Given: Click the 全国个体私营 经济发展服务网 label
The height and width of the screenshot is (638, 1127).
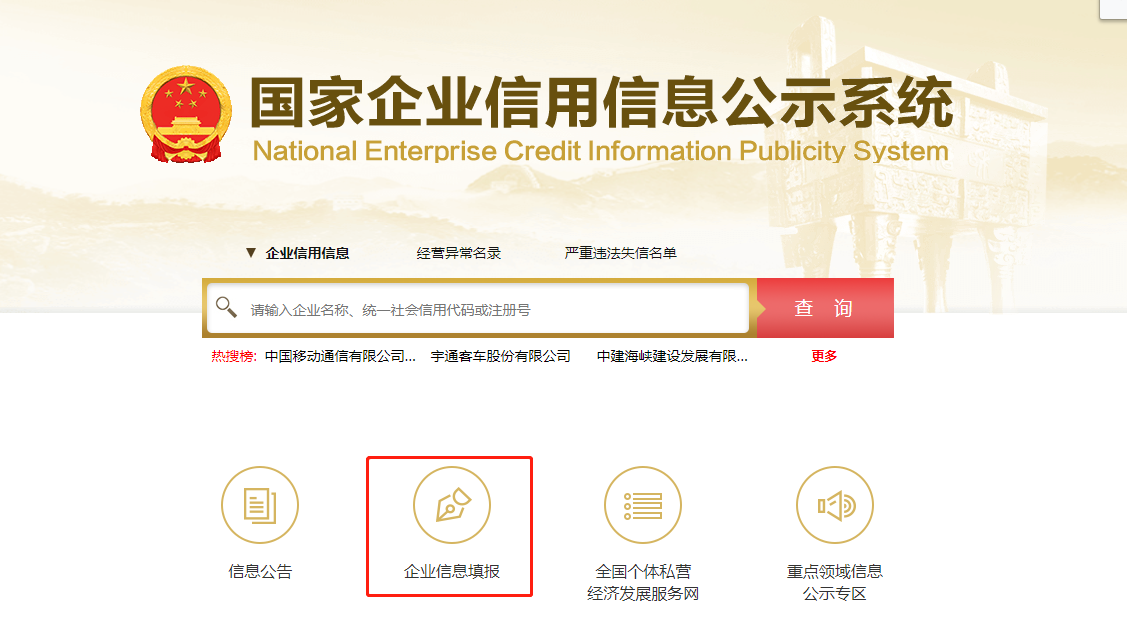Looking at the screenshot, I should (x=643, y=583).
